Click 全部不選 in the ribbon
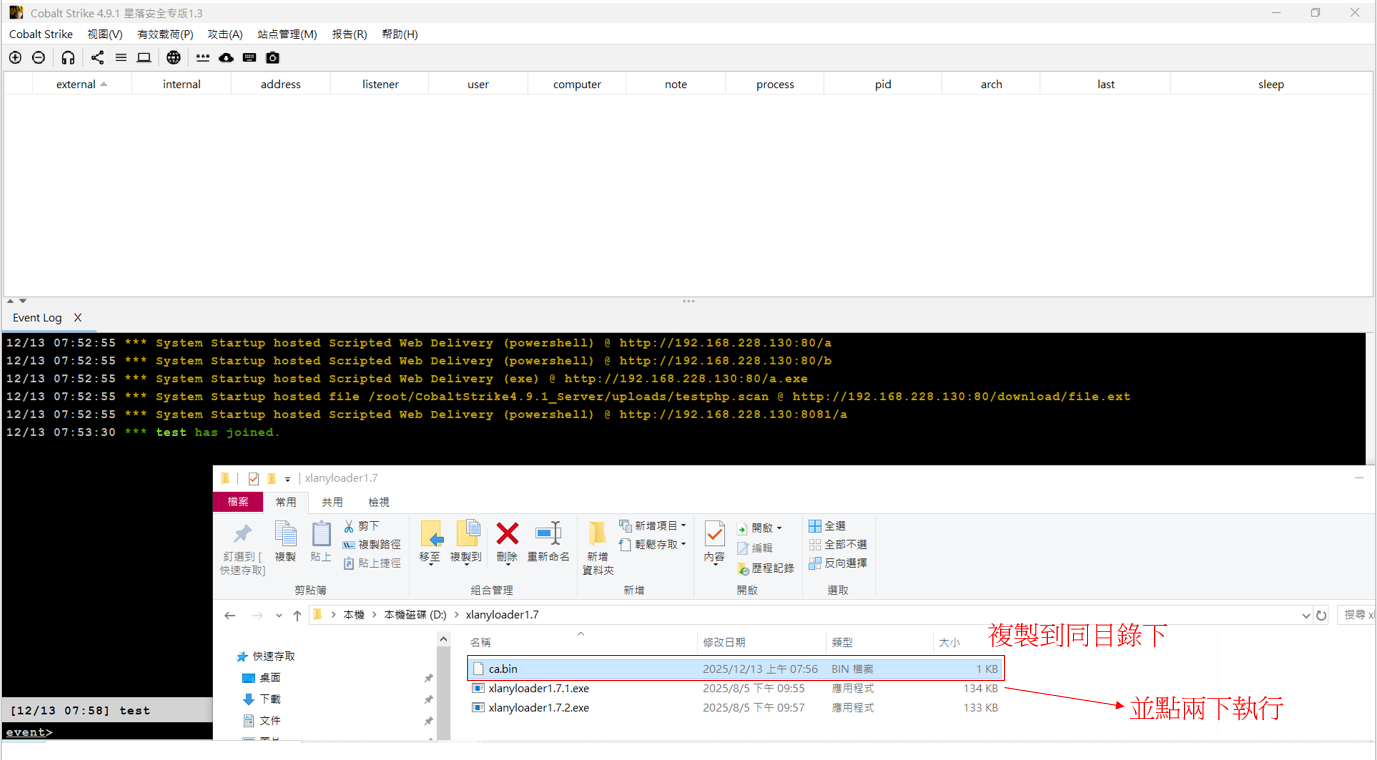 [x=838, y=545]
